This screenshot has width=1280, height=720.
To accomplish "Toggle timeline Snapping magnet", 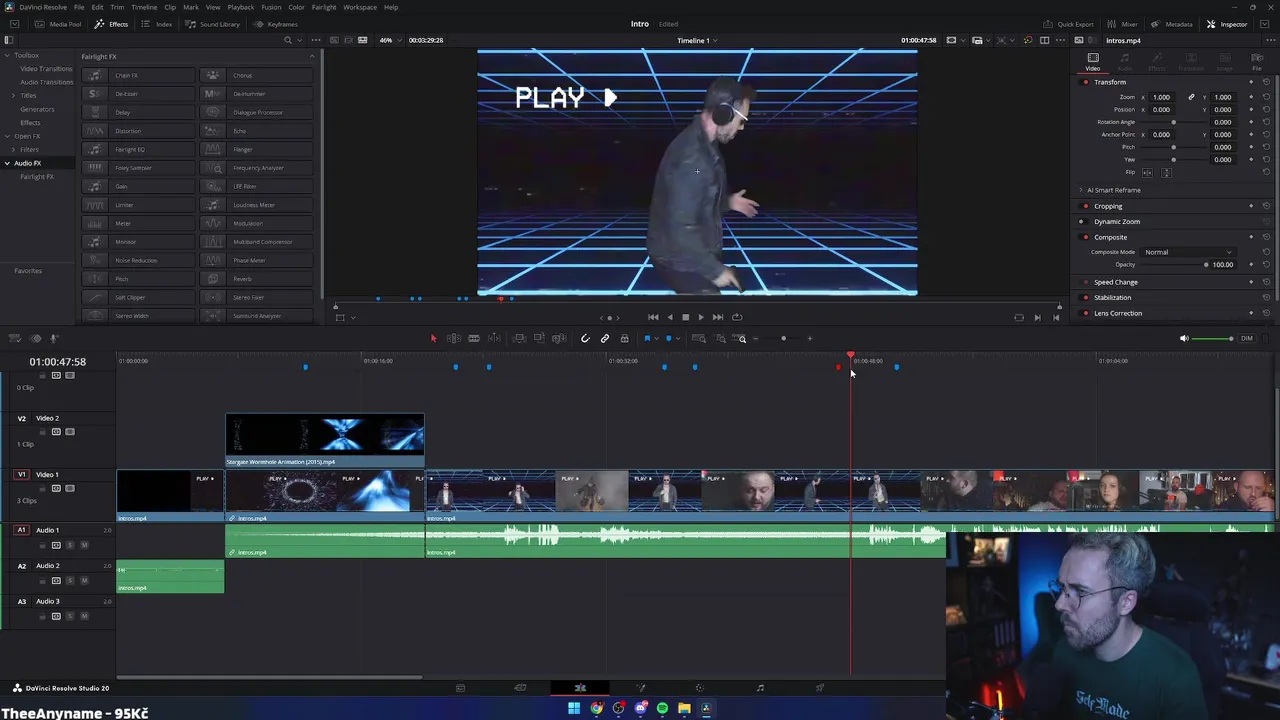I will (585, 338).
